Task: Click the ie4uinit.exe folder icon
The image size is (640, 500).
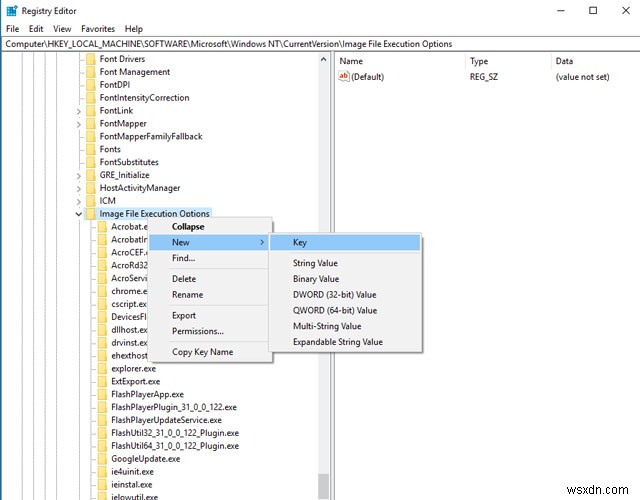Action: coord(102,472)
